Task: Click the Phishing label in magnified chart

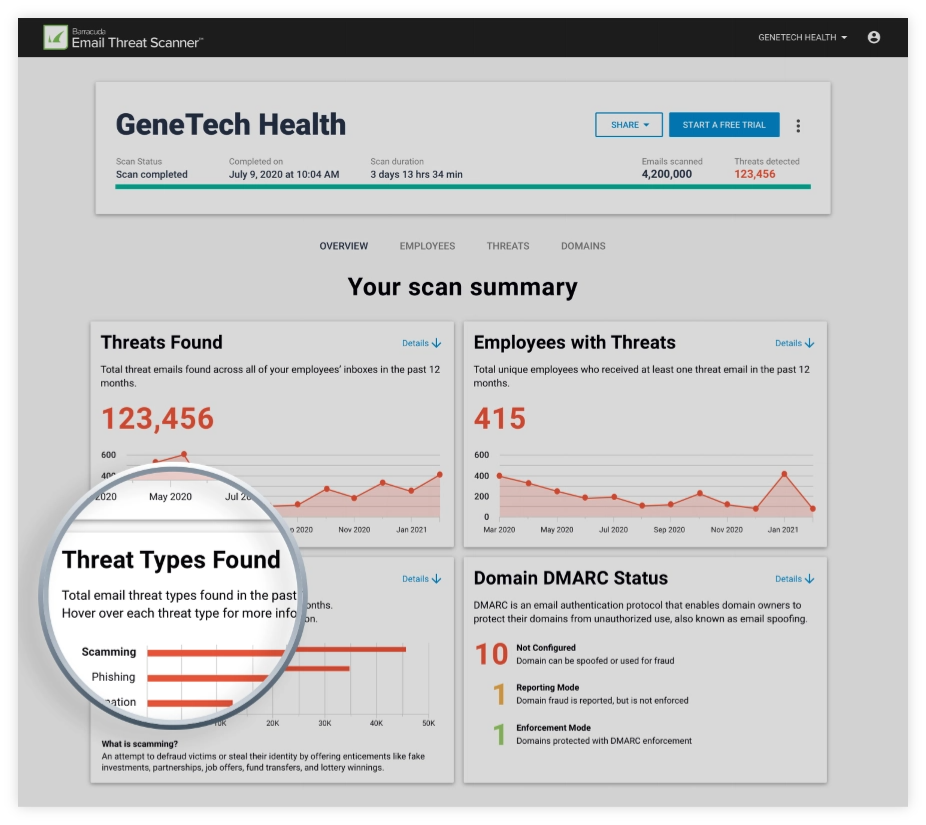Action: 113,677
